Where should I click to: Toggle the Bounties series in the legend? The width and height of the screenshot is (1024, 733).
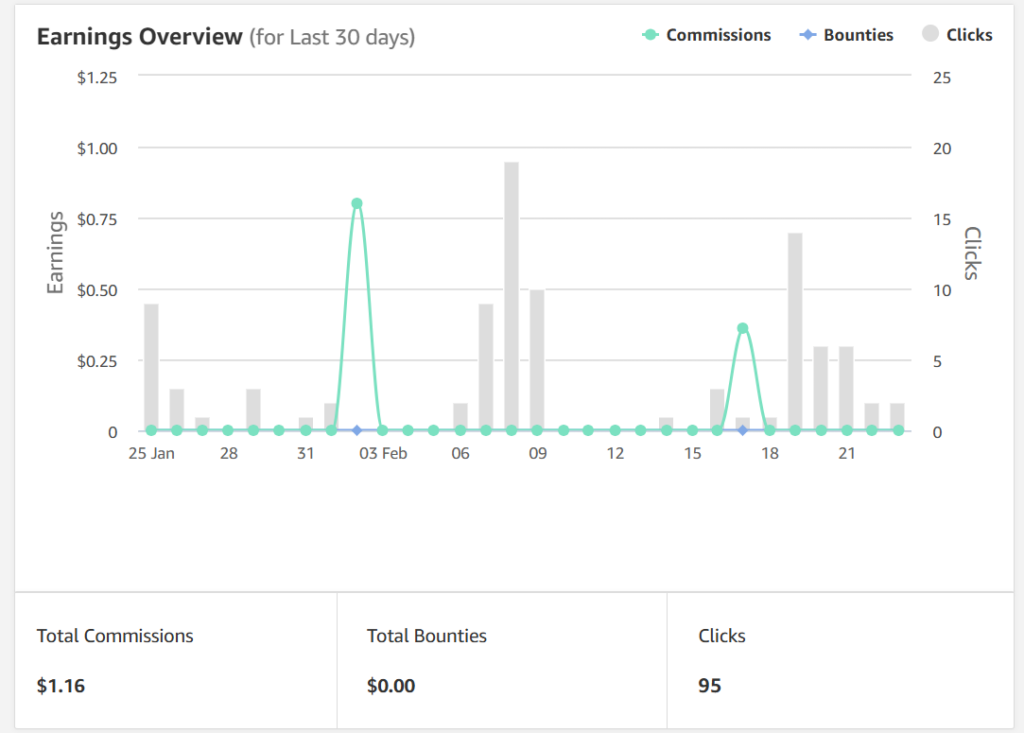coord(857,35)
